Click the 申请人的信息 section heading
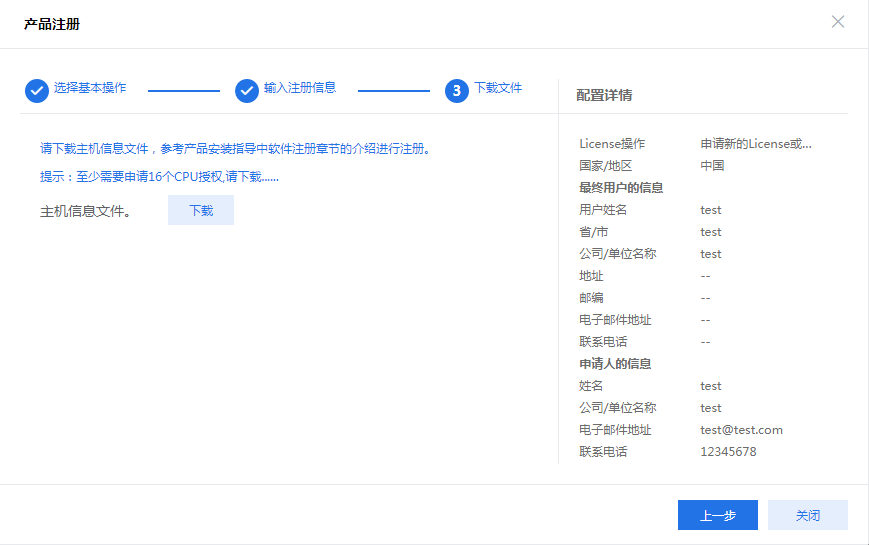 (615, 364)
